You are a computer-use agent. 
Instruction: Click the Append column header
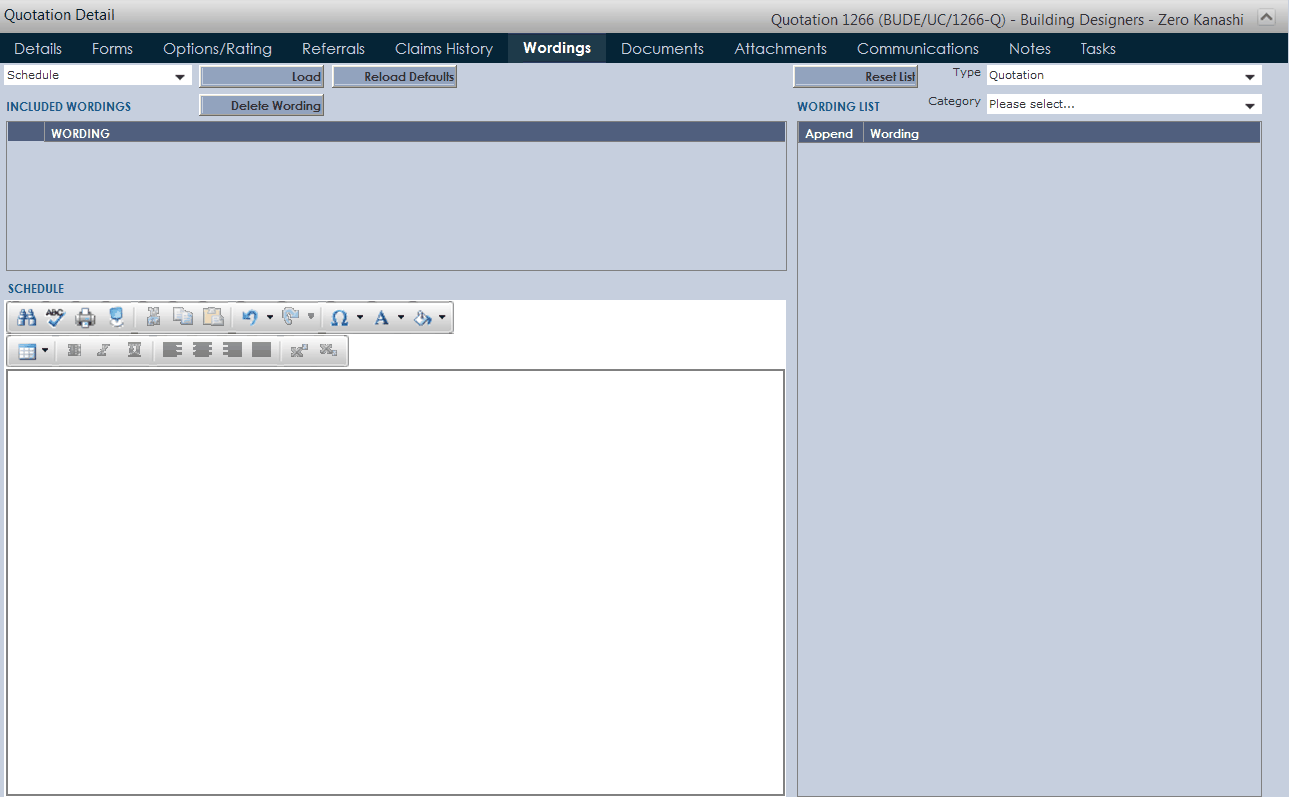(830, 133)
